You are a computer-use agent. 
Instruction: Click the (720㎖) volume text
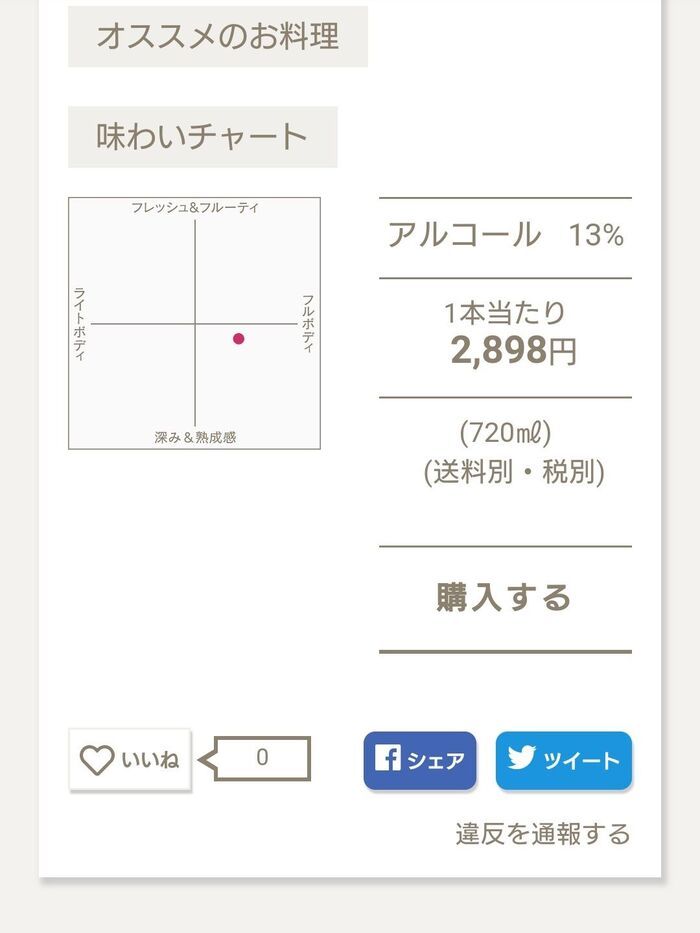tap(505, 434)
